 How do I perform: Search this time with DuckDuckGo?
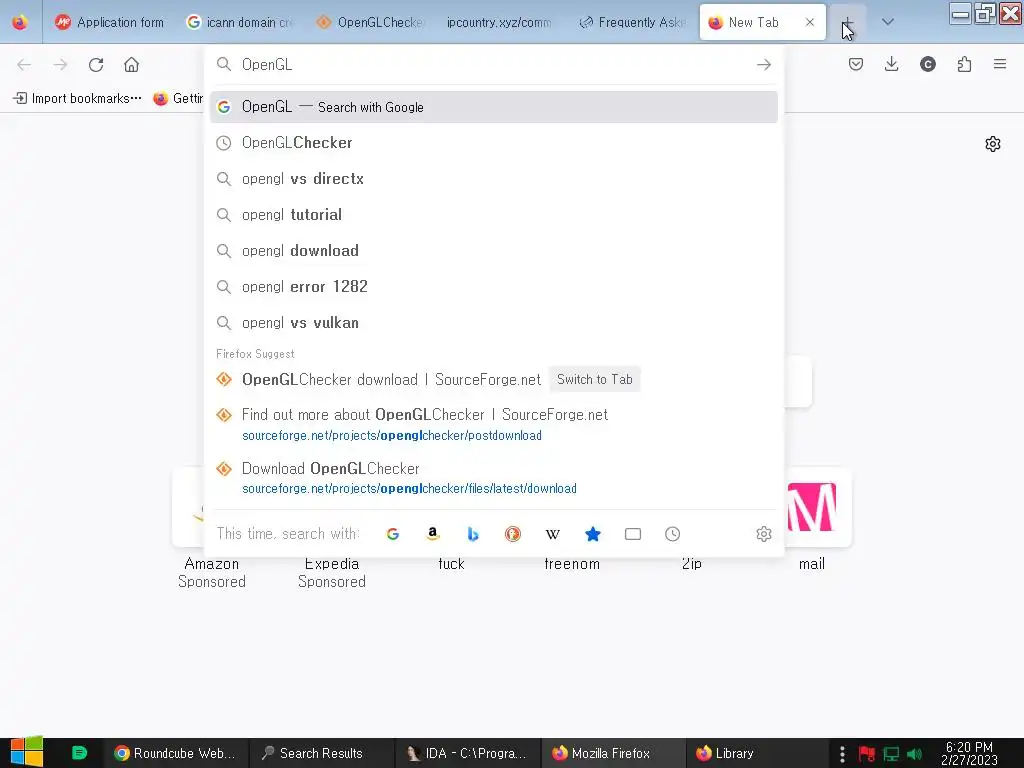(513, 534)
